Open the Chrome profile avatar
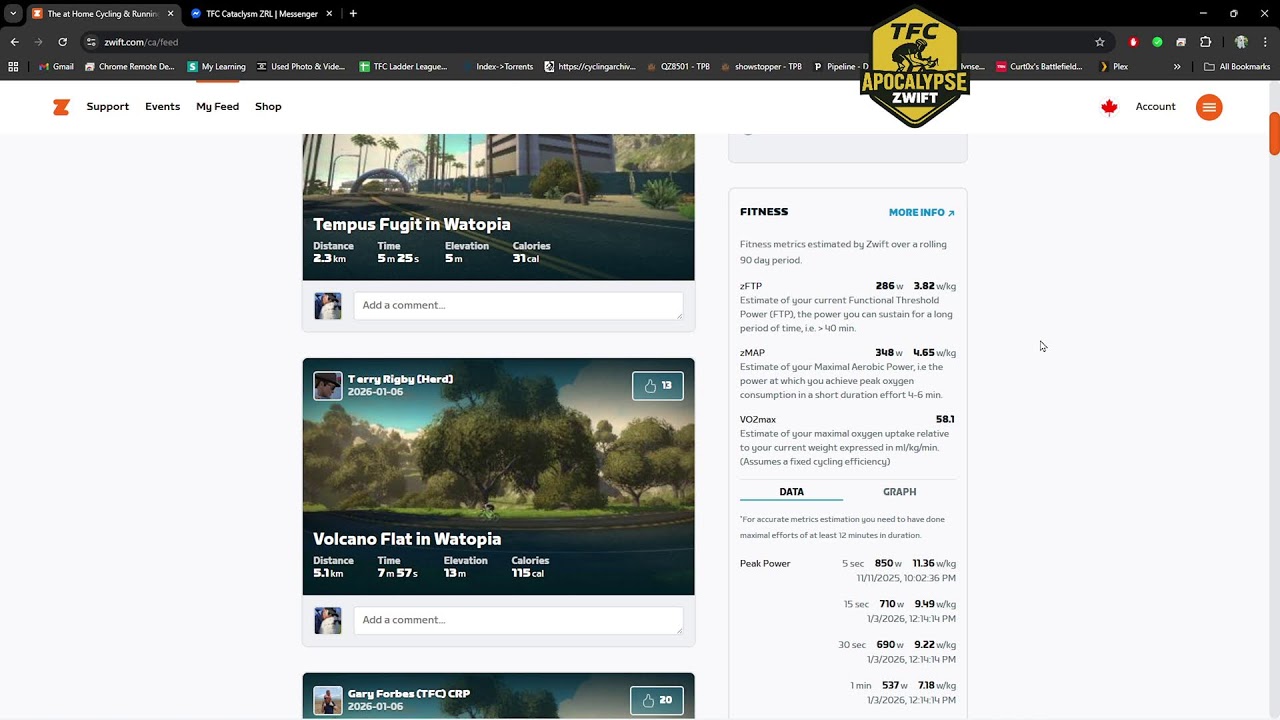Image resolution: width=1280 pixels, height=720 pixels. tap(1241, 42)
